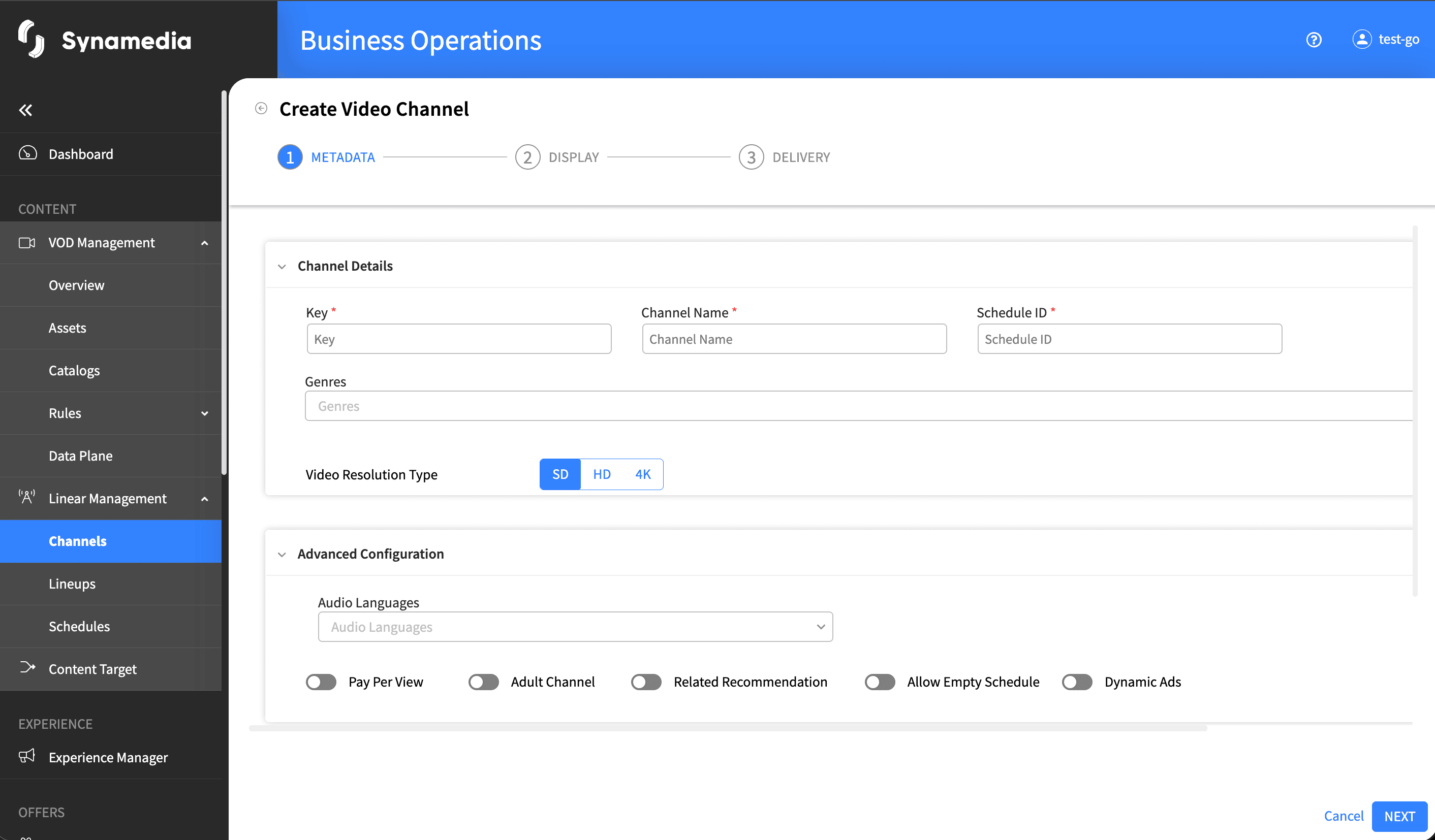Enable the Adult Channel switch
Screen dimensions: 1435x840
(x=483, y=682)
